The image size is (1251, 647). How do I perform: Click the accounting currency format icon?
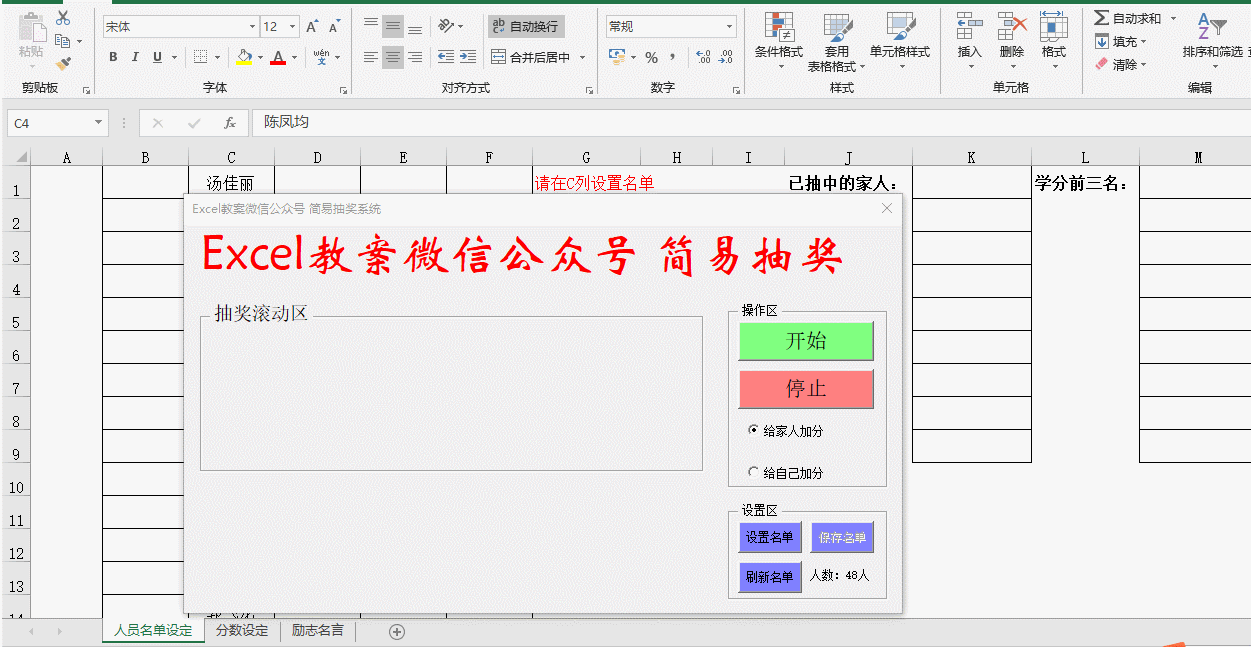tap(617, 57)
